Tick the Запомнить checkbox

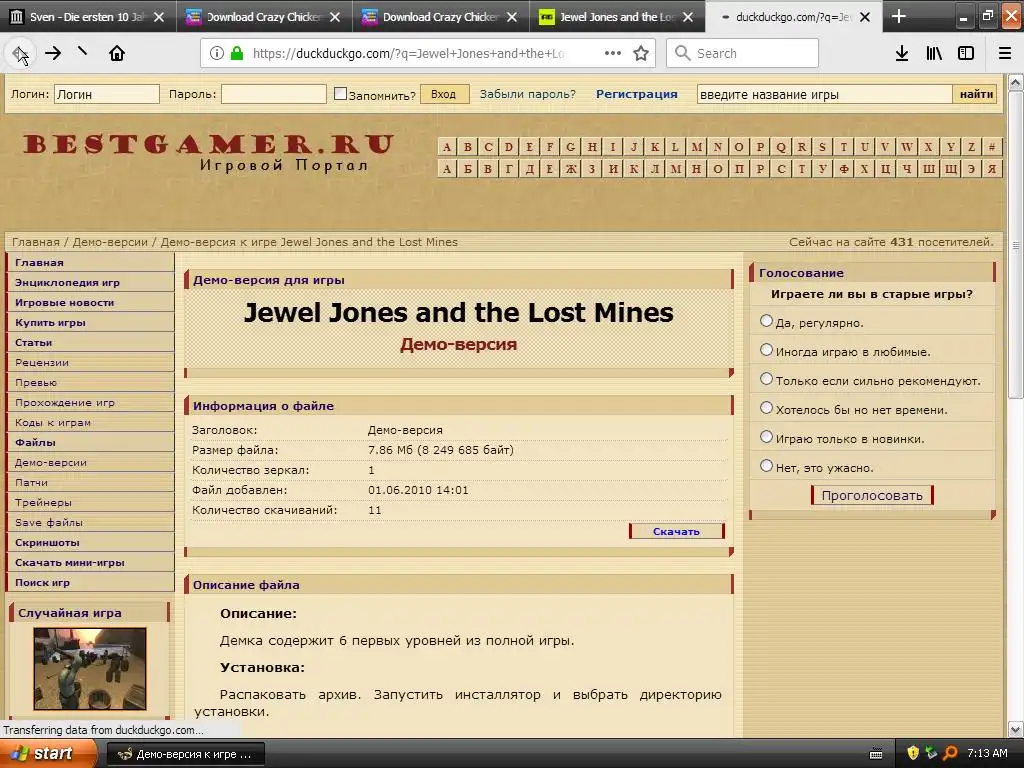[340, 93]
